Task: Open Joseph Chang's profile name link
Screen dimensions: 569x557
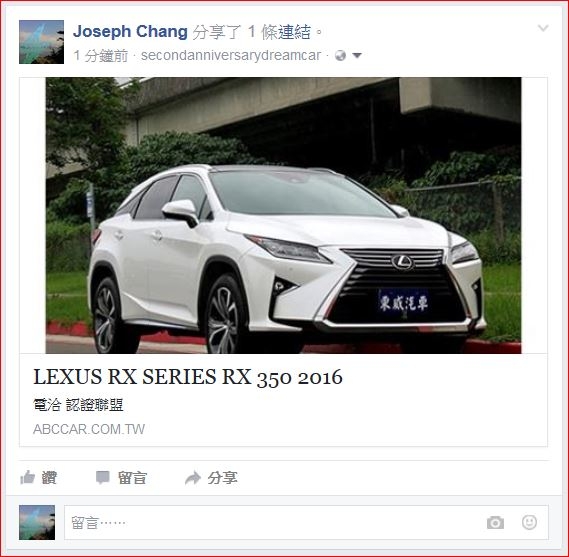Action: coord(130,32)
